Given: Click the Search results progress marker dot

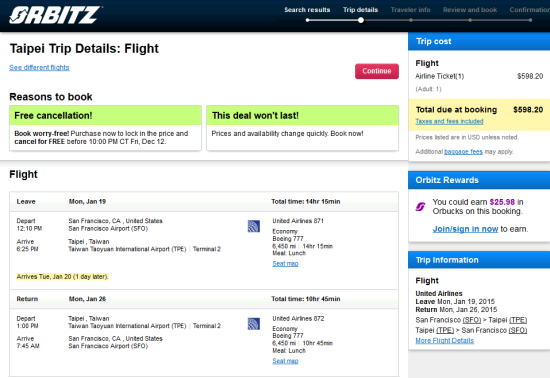Looking at the screenshot, I should tap(307, 20).
